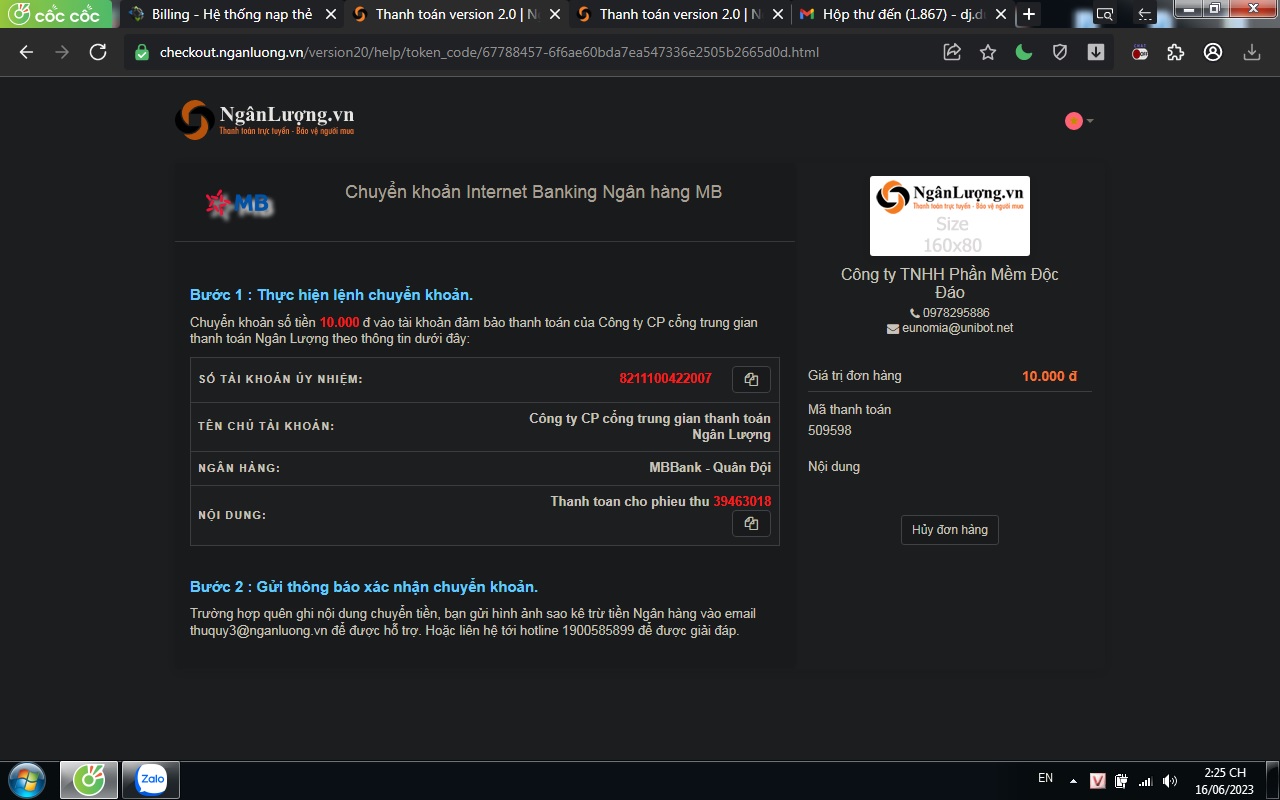Viewport: 1280px width, 800px height.
Task: Open the language flag dropdown
Action: coord(1079,121)
